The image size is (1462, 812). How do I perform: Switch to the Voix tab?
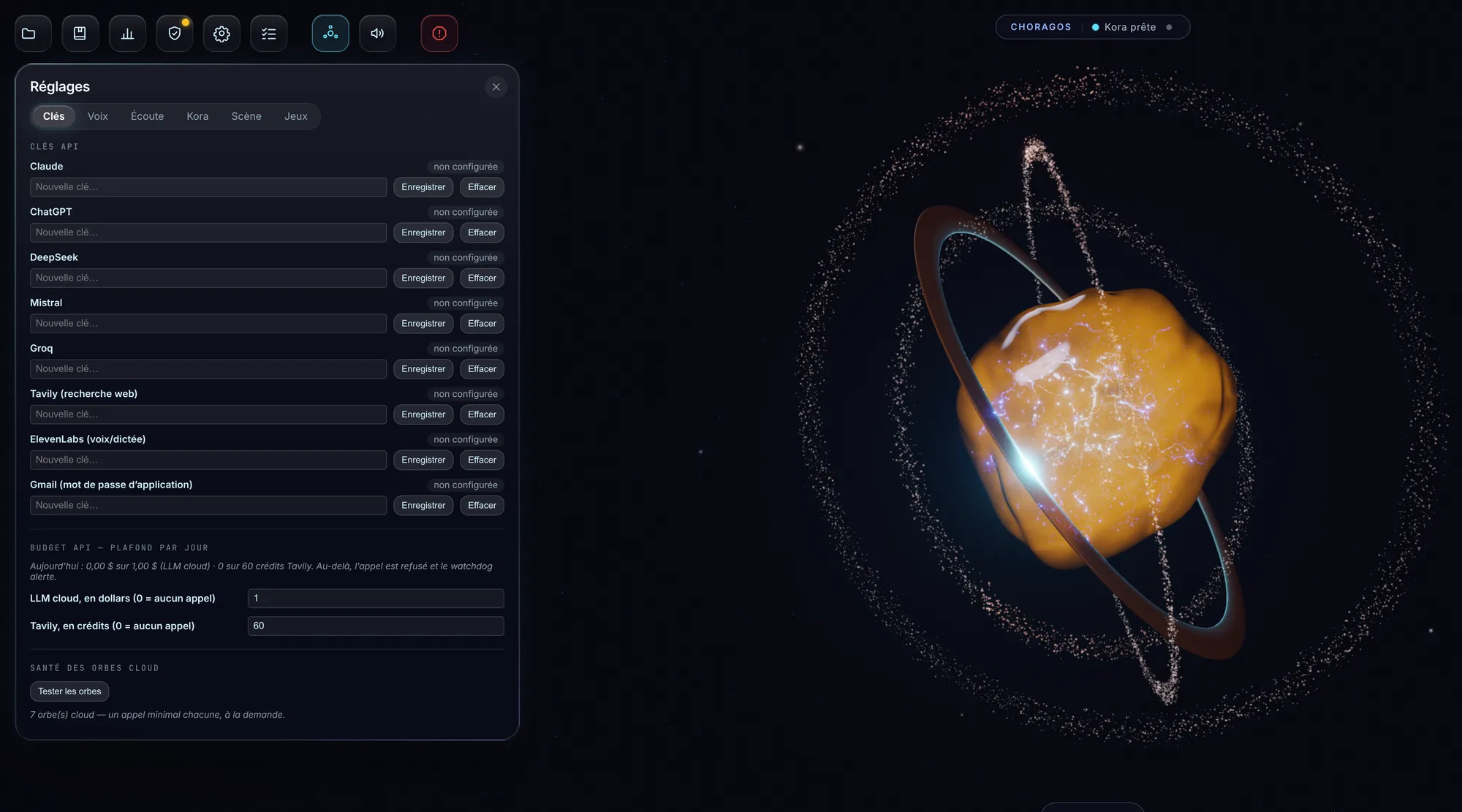[97, 116]
